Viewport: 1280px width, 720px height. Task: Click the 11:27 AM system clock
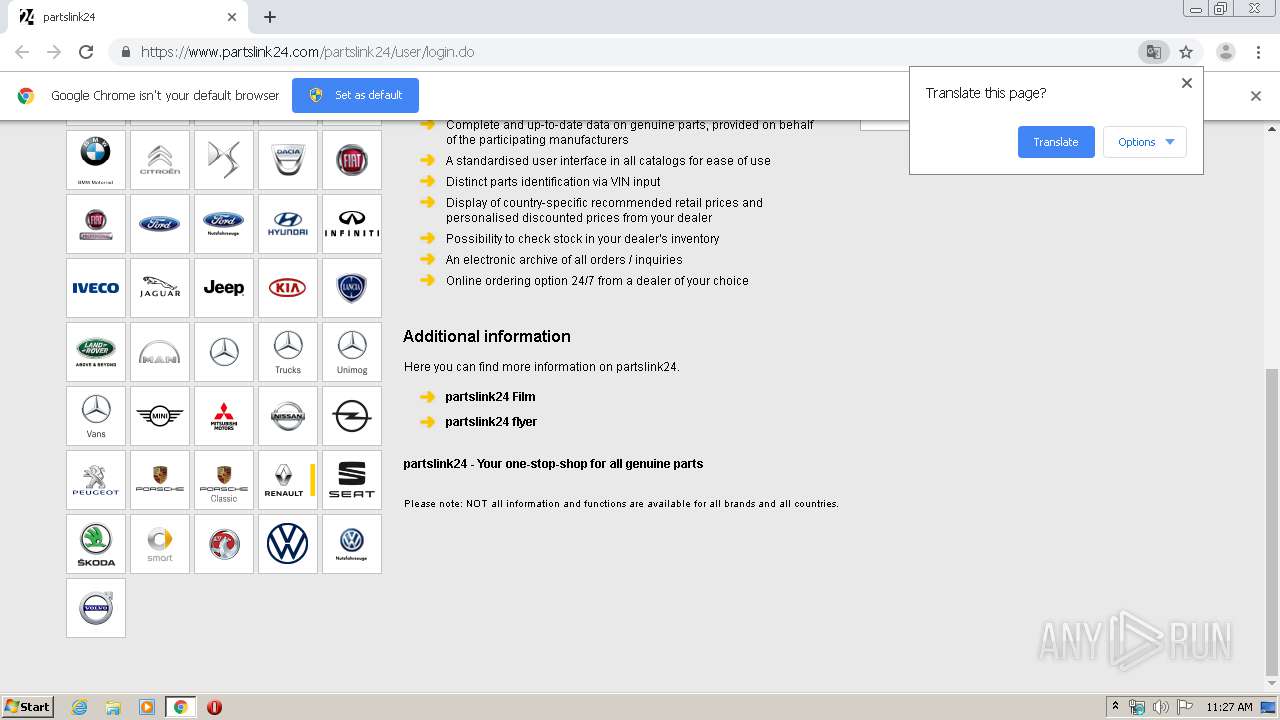pos(1229,707)
